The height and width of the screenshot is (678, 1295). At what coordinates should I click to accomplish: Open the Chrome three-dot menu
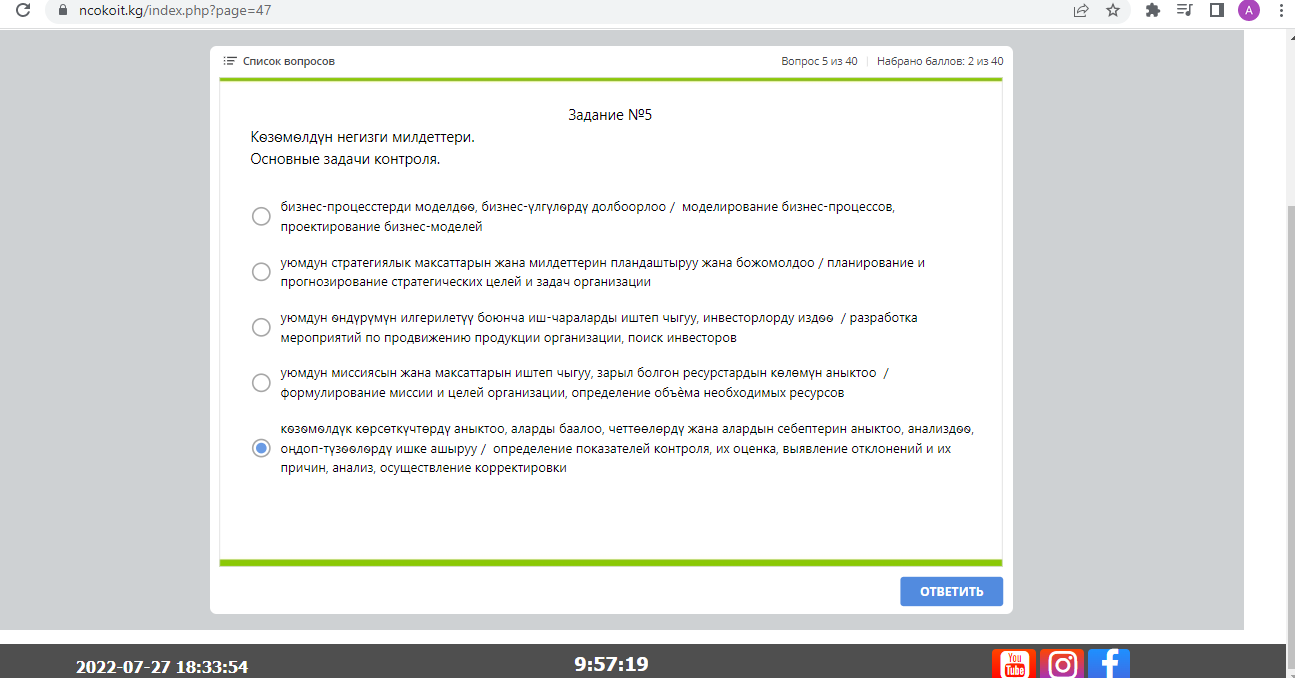coord(1281,11)
